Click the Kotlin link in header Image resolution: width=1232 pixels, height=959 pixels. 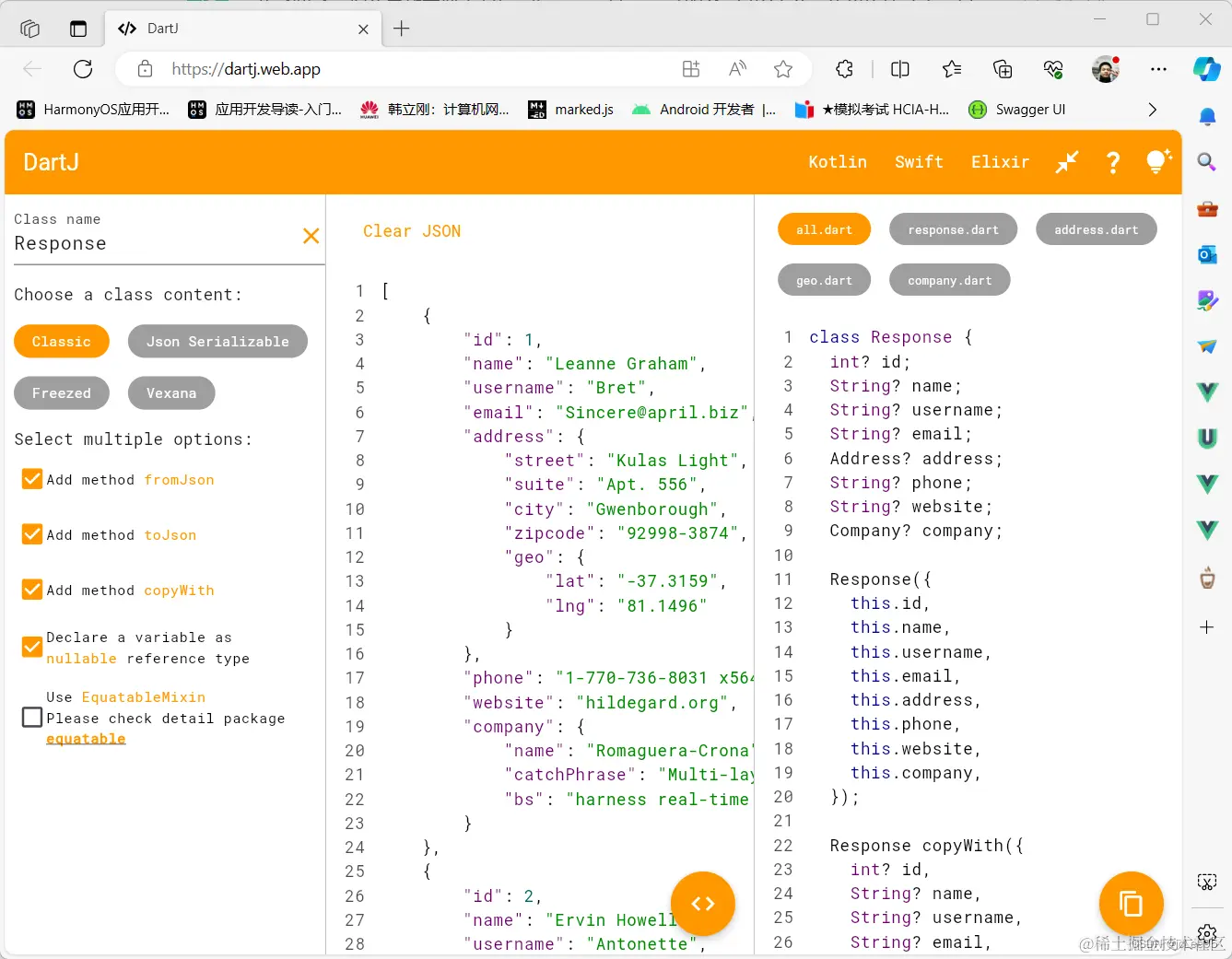pos(838,162)
